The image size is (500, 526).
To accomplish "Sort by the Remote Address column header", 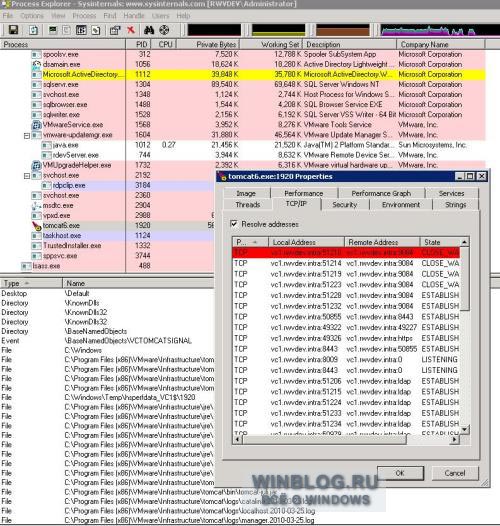I will coord(382,242).
